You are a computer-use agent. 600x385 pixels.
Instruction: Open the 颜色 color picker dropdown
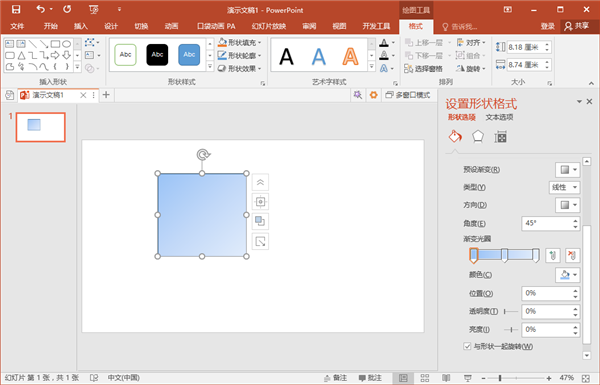click(x=567, y=275)
